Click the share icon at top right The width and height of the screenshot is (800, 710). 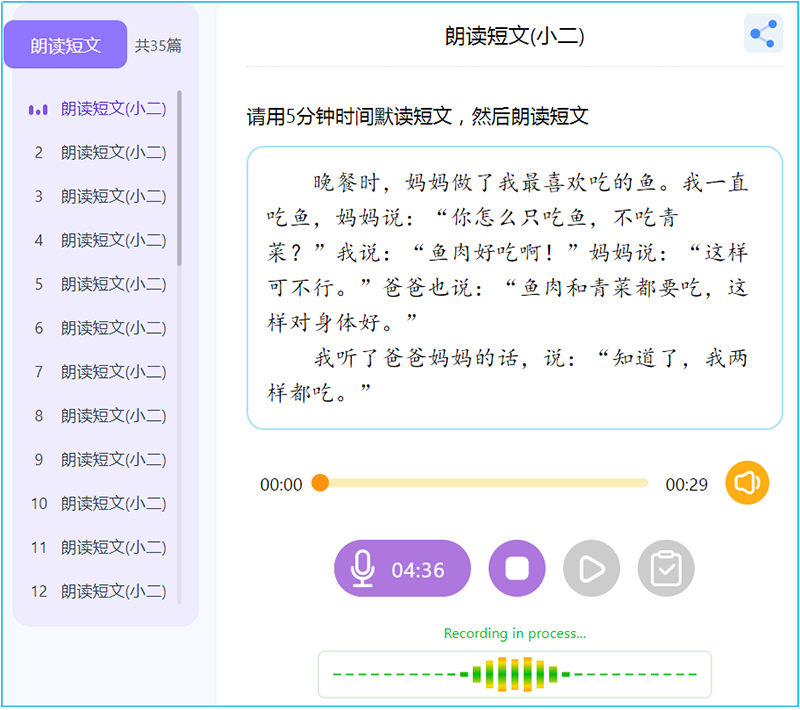tap(763, 34)
